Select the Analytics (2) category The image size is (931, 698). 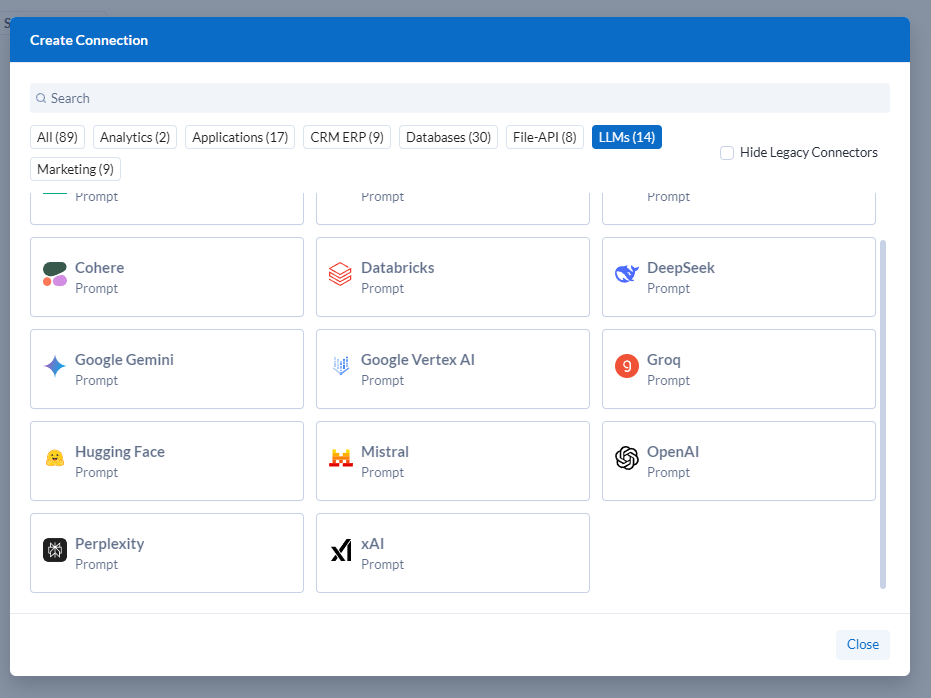pos(135,137)
